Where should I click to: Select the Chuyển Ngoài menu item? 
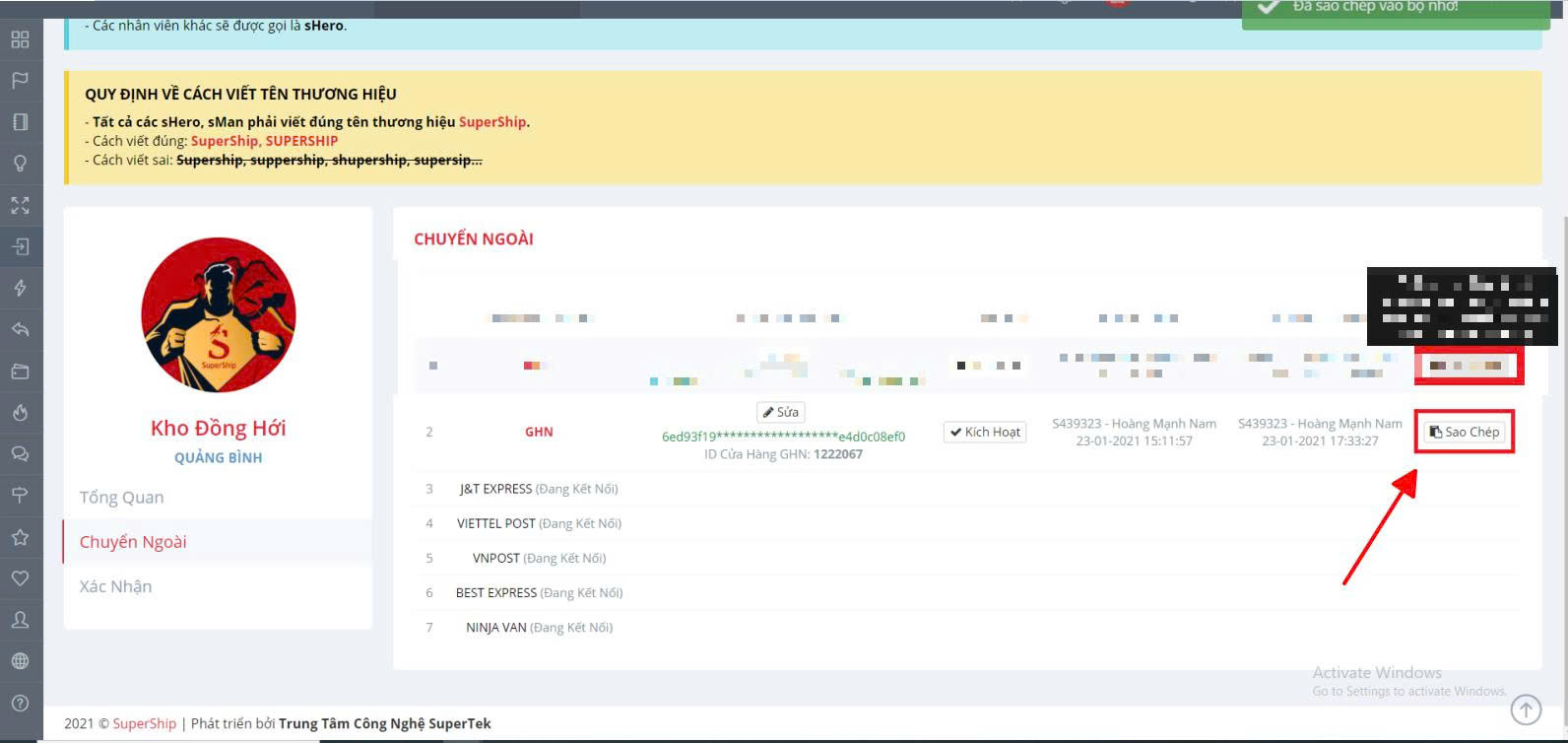pos(217,542)
